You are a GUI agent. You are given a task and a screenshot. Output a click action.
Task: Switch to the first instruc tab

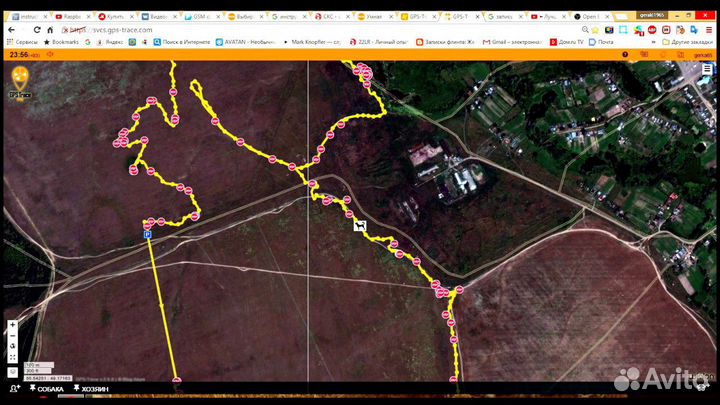point(28,16)
